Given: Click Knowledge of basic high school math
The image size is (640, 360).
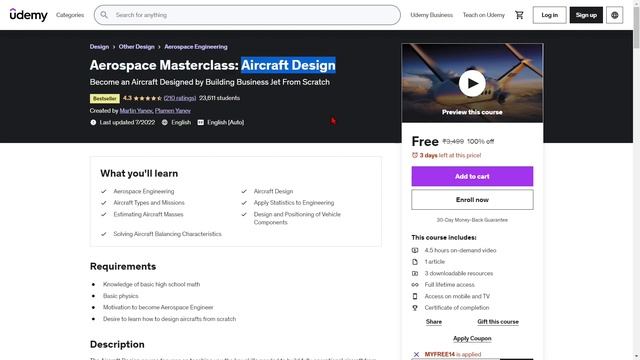Looking at the screenshot, I should (151, 284).
